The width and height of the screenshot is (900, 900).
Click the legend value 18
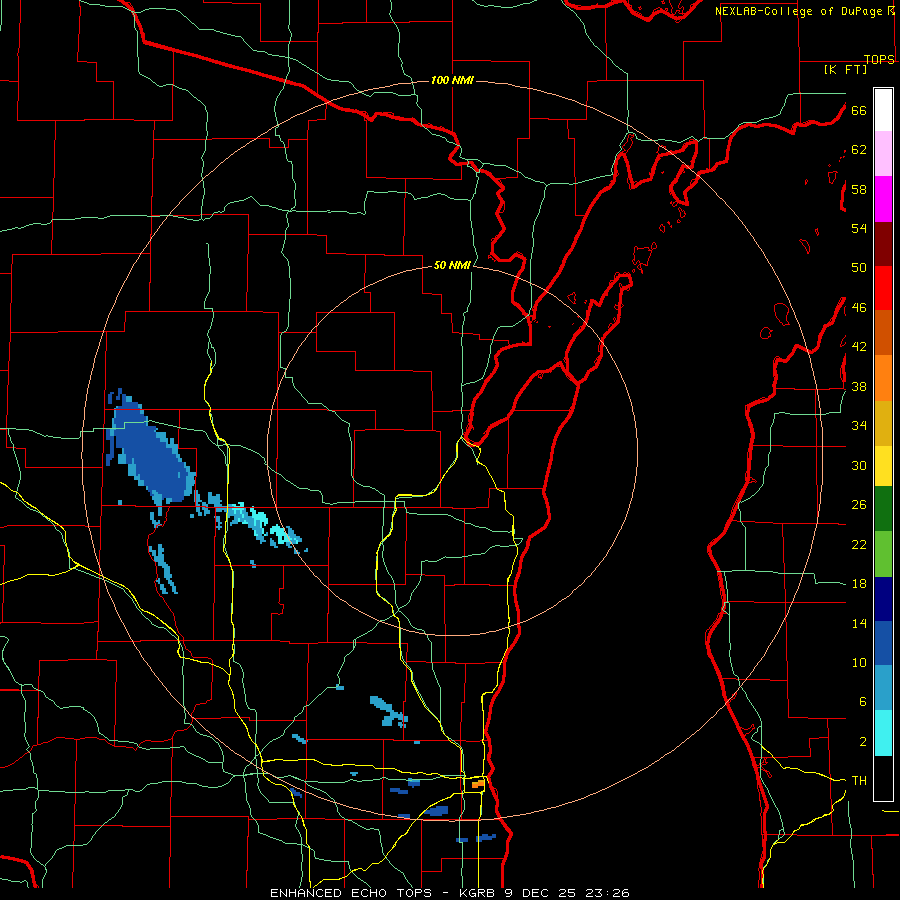point(859,584)
